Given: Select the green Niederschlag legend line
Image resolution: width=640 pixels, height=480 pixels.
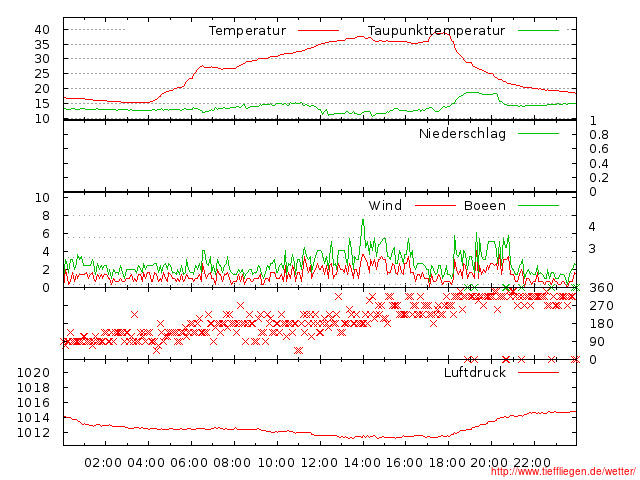Looking at the screenshot, I should pos(538,133).
